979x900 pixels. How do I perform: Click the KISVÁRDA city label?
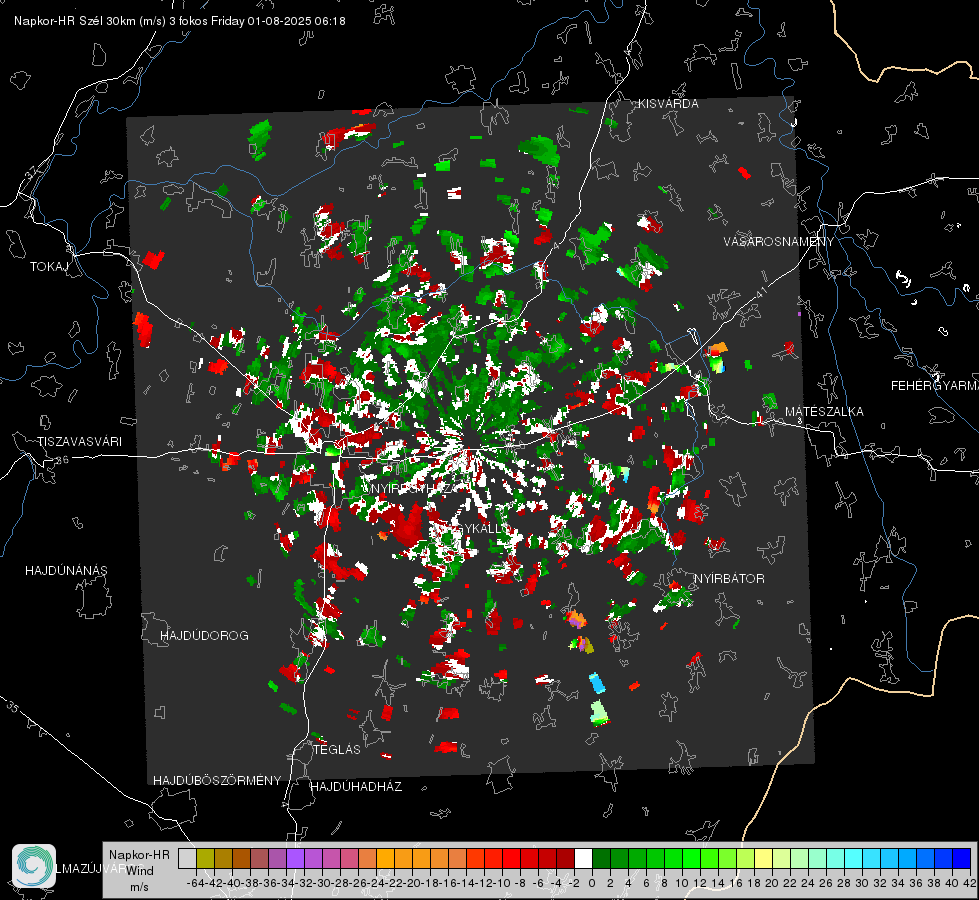[x=668, y=104]
